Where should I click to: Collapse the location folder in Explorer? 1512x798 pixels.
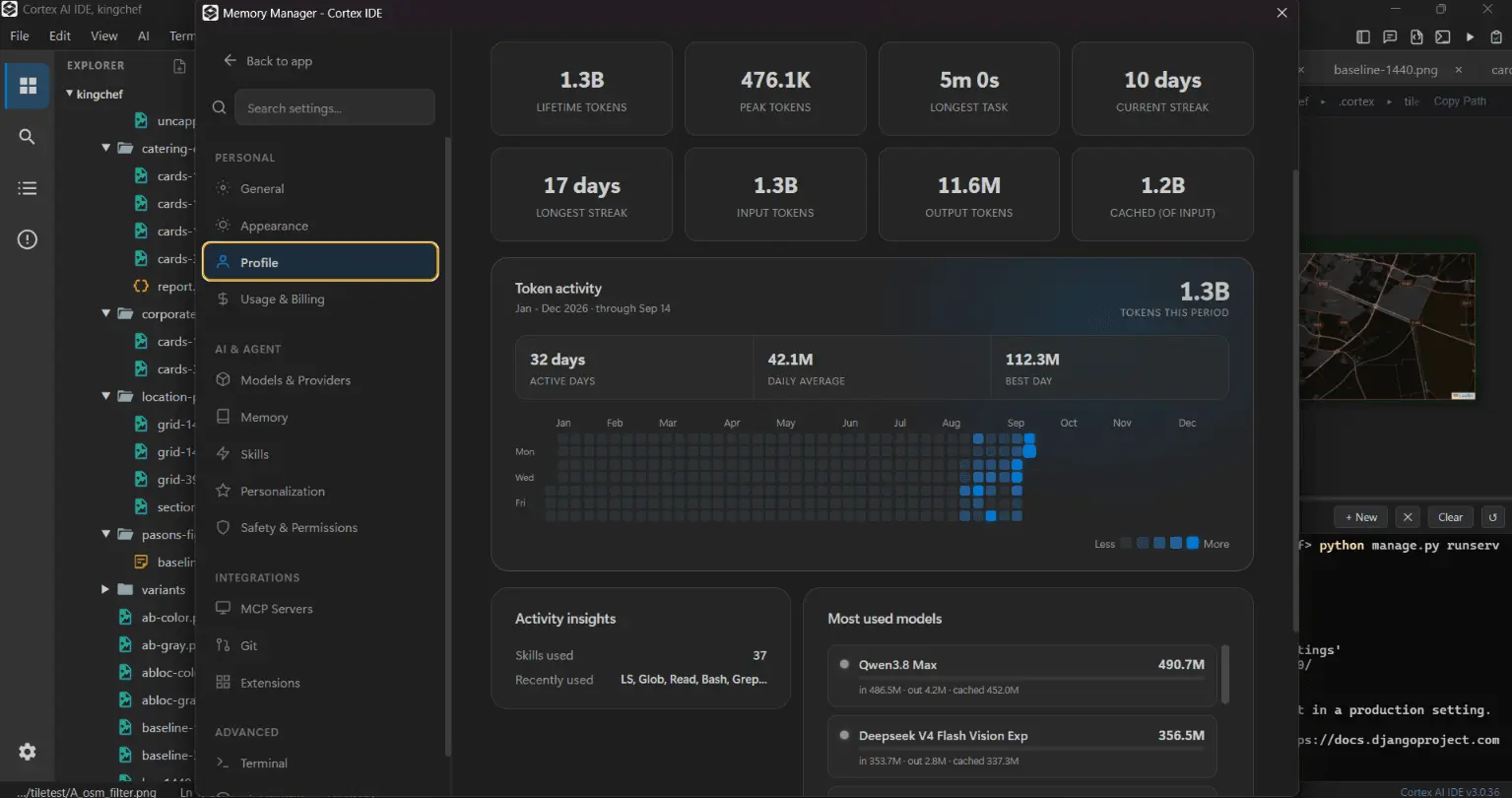(x=106, y=397)
